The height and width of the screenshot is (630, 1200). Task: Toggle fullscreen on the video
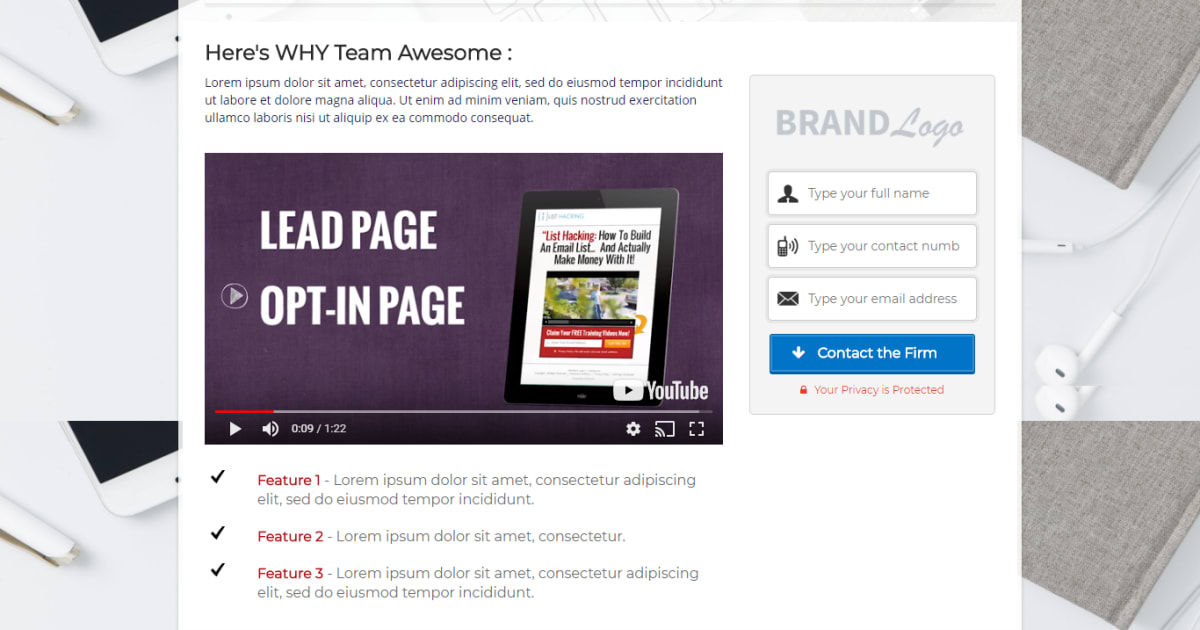coord(697,429)
